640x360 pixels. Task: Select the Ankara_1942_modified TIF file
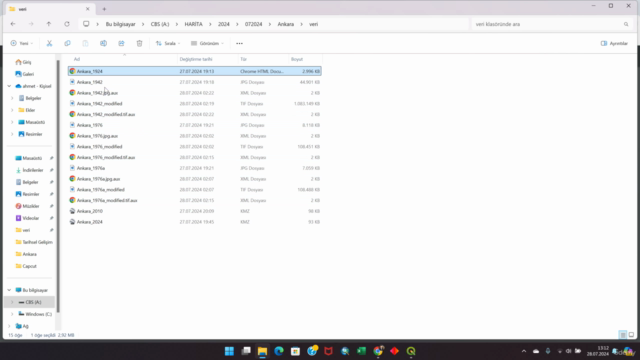(195, 104)
